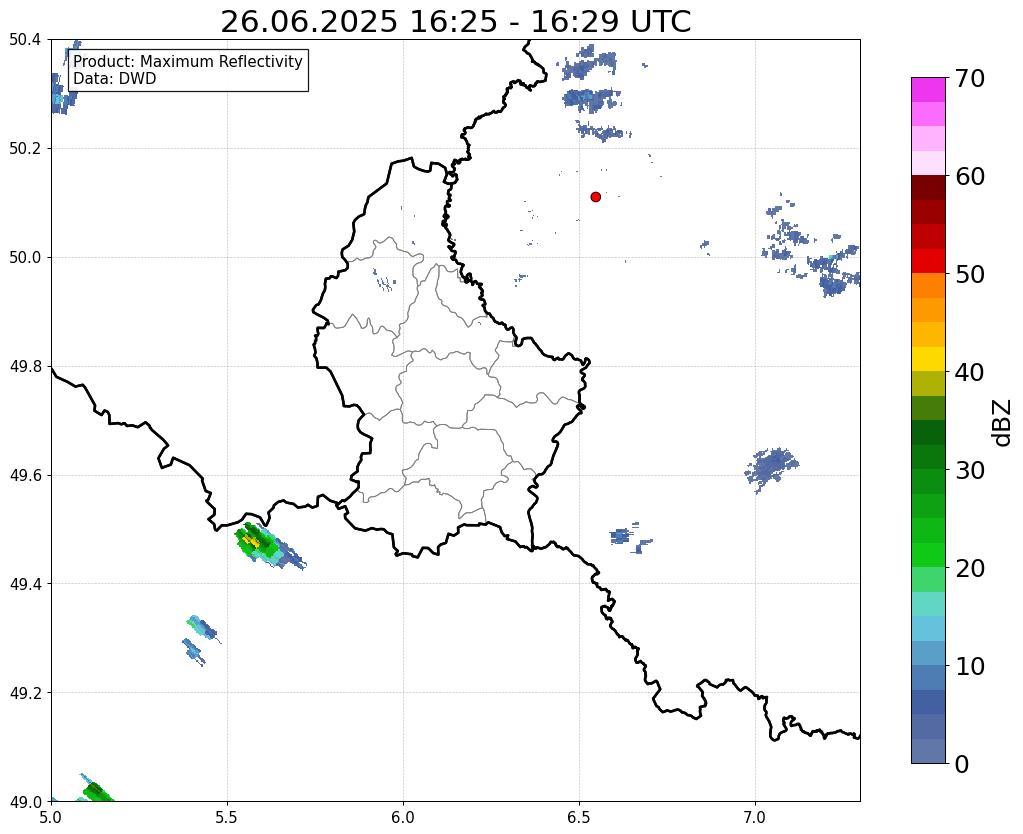The width and height of the screenshot is (1023, 834).
Task: Click the red station marker dot
Action: click(595, 197)
